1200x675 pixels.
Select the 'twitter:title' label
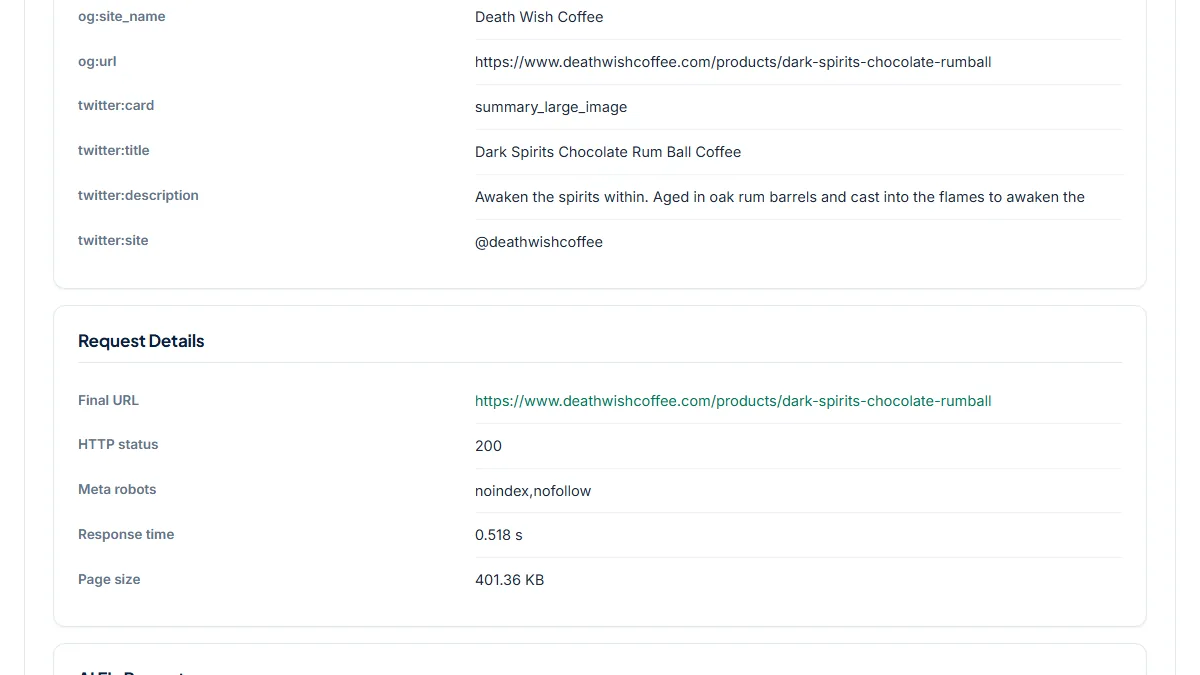(114, 150)
